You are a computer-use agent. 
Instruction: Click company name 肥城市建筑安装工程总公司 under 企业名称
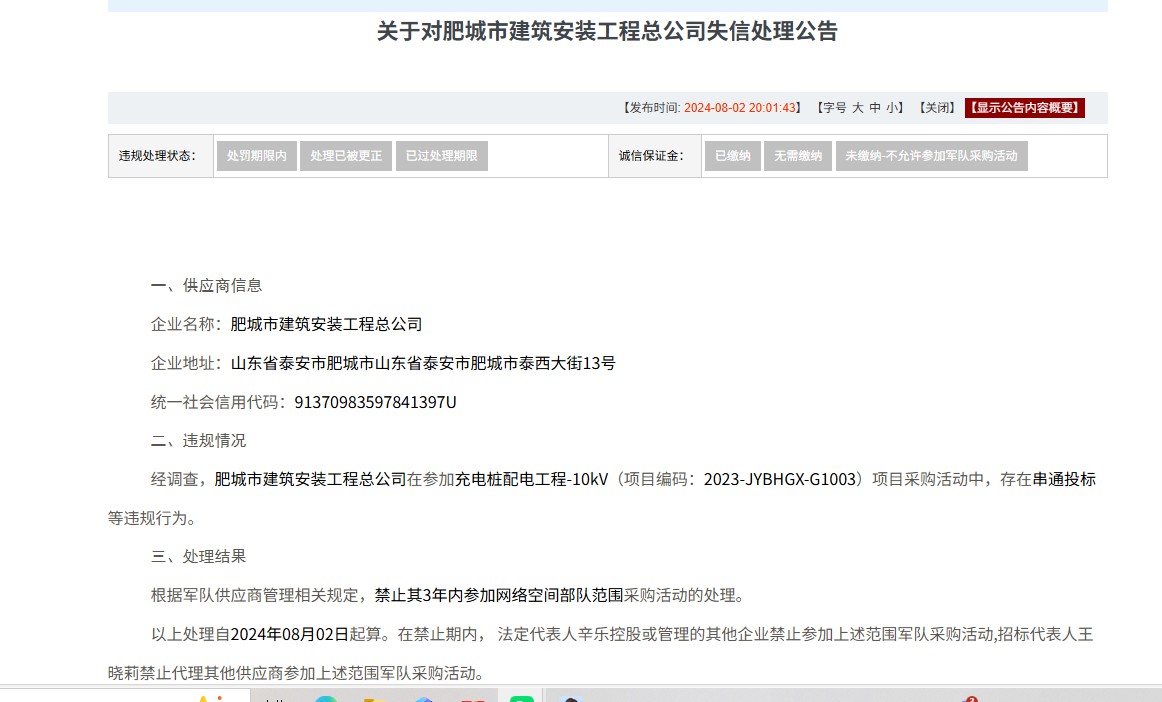click(x=326, y=324)
